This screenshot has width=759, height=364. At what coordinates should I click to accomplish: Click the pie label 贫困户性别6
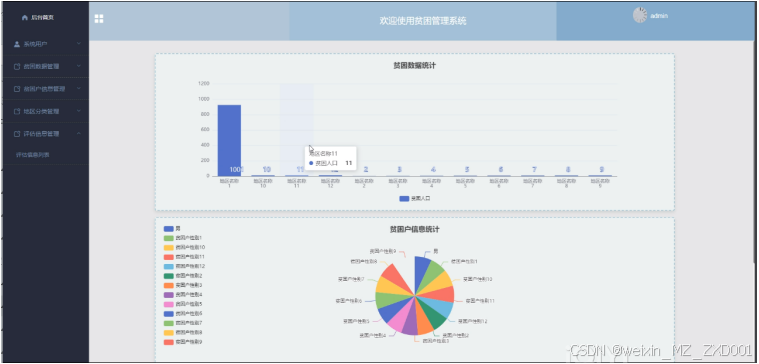[349, 301]
